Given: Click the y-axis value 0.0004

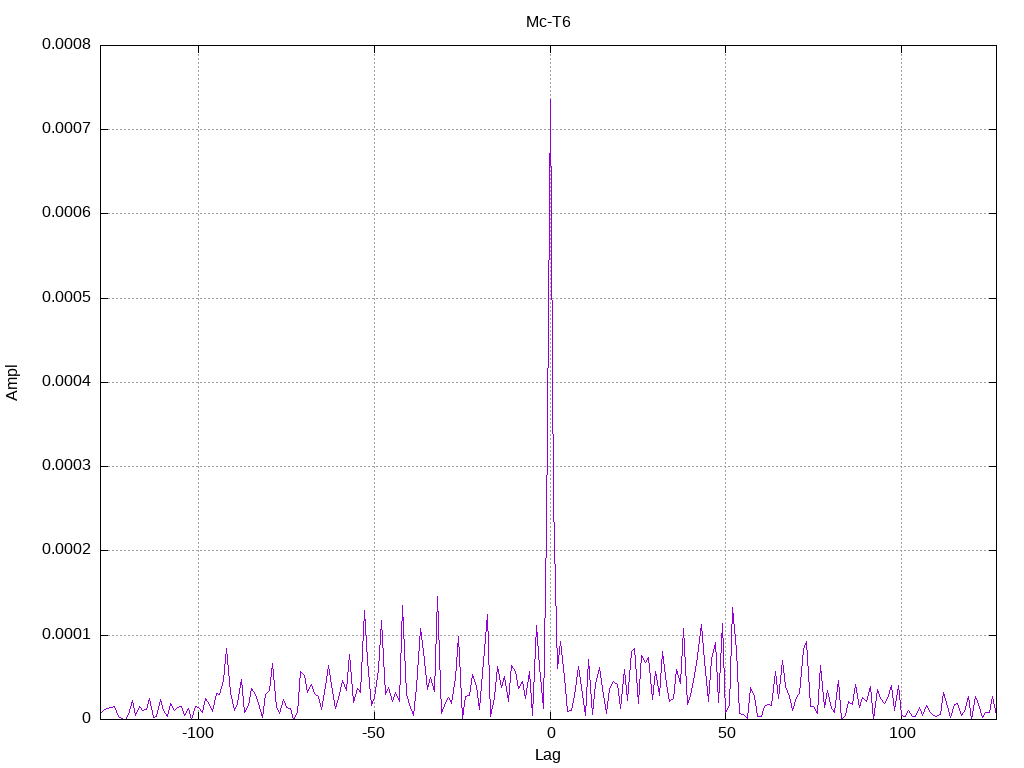Looking at the screenshot, I should pyautogui.click(x=67, y=381).
